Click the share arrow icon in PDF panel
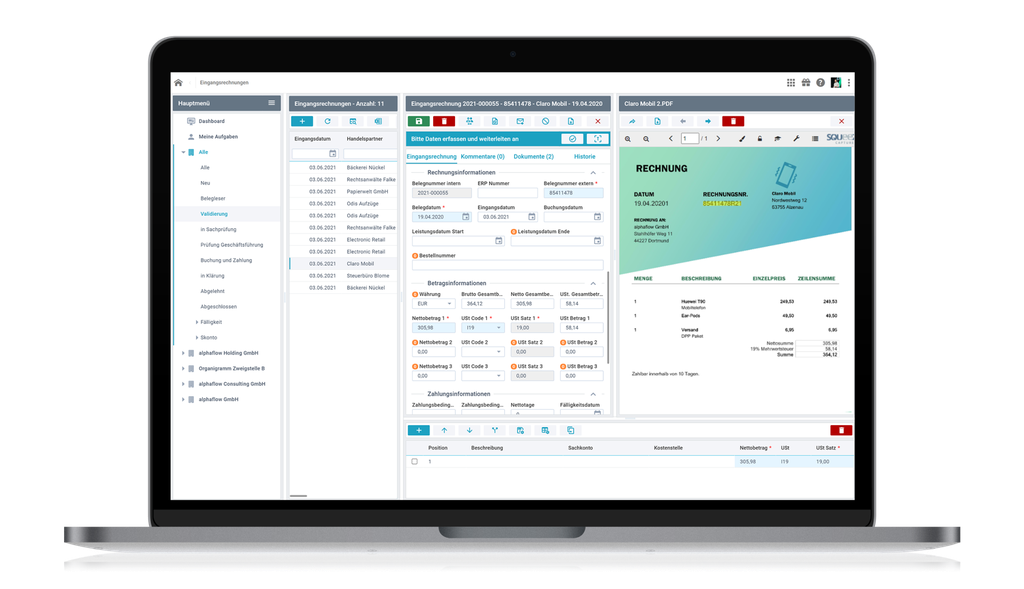This screenshot has height=589, width=1024. (632, 121)
